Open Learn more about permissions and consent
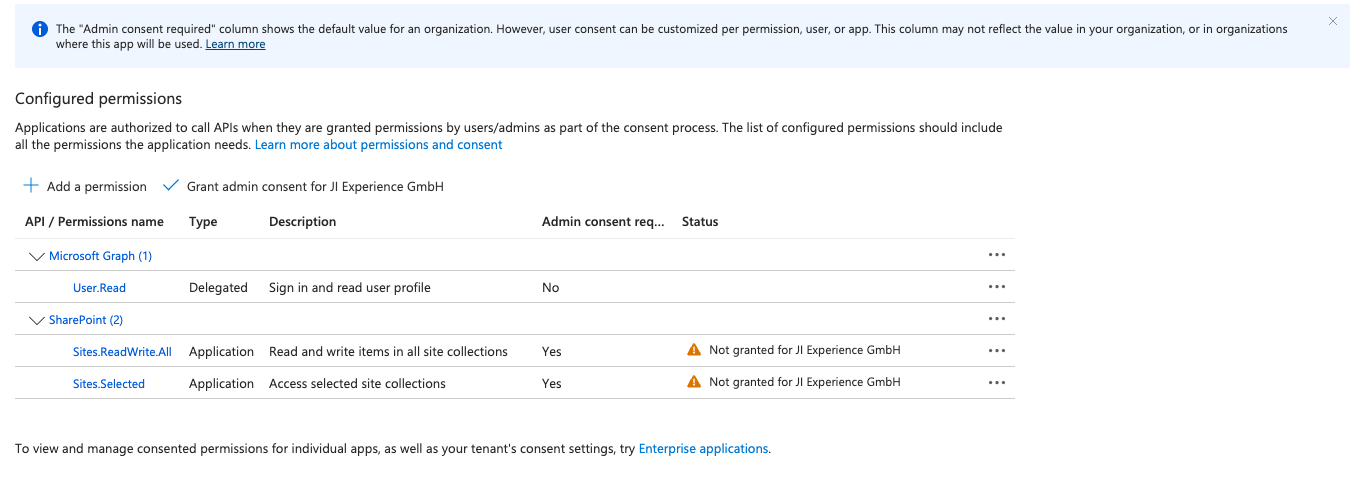This screenshot has height=478, width=1360. [x=378, y=145]
